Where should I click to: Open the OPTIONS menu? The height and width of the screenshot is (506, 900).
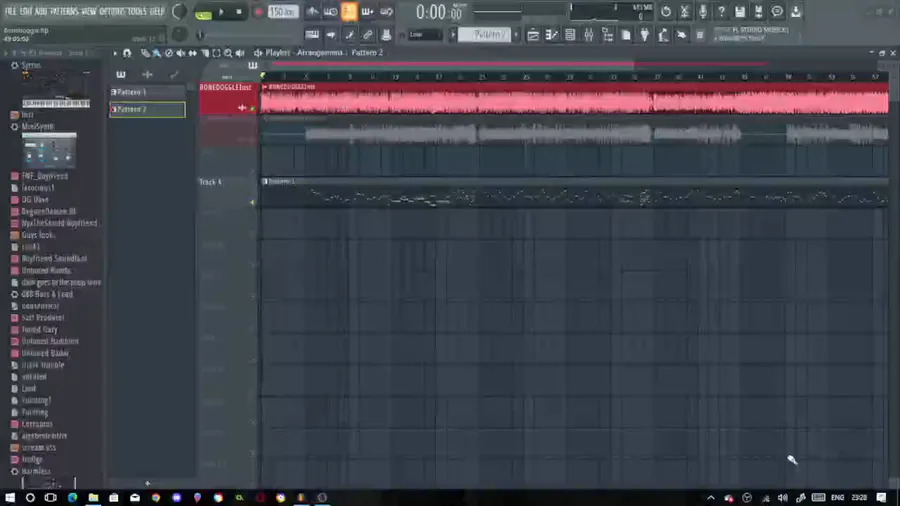[x=112, y=11]
